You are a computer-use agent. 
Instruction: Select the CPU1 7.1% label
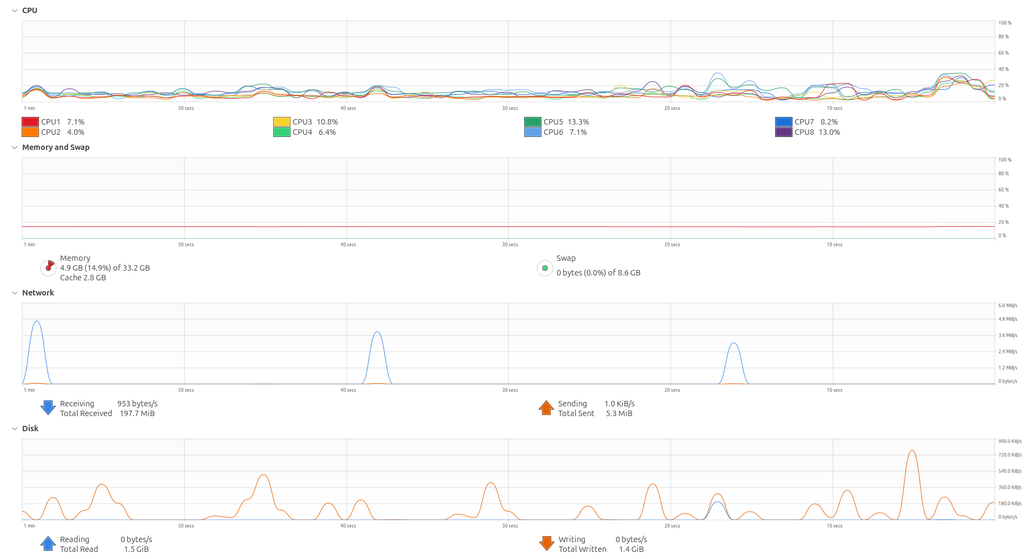point(63,122)
